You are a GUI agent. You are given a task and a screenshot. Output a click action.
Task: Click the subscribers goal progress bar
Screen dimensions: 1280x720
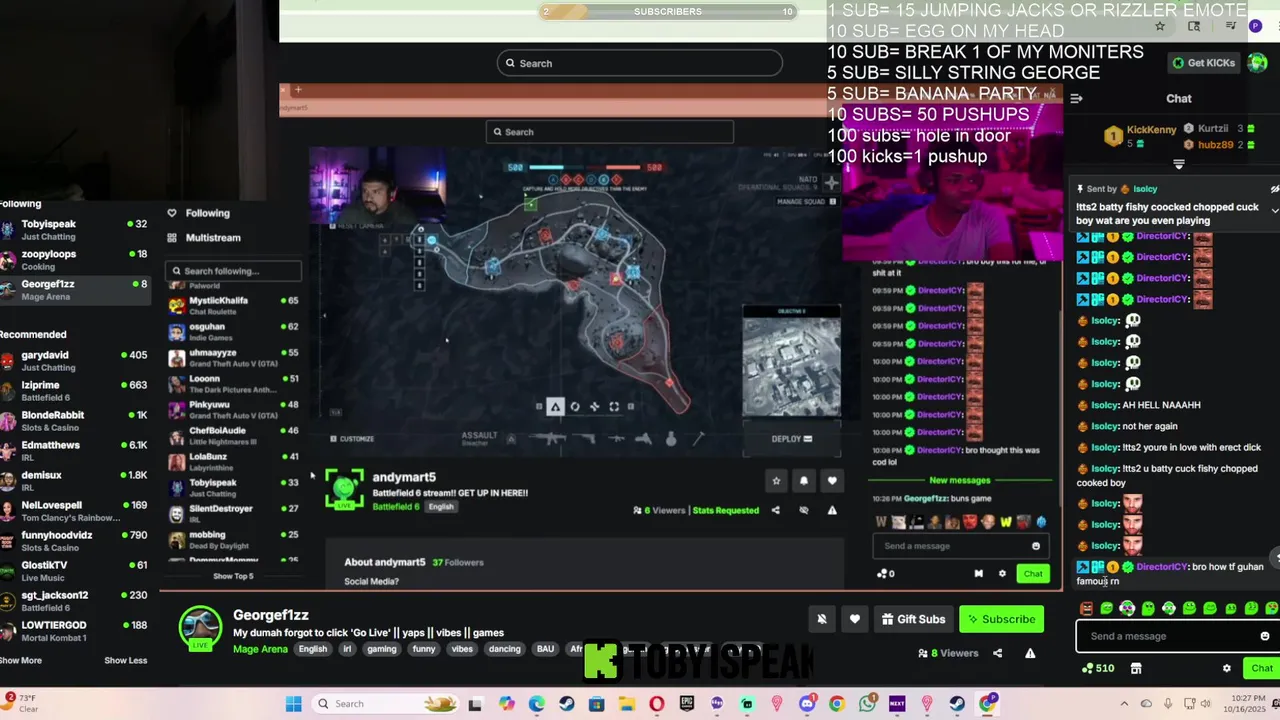668,12
